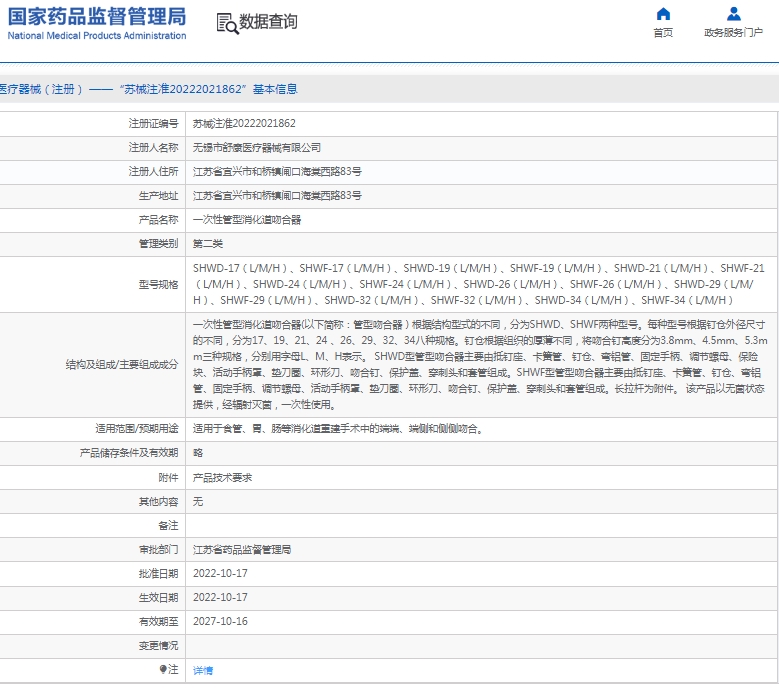Screen dimensions: 779x689
Task: Click expiry date 2027-10-16
Action: point(220,621)
